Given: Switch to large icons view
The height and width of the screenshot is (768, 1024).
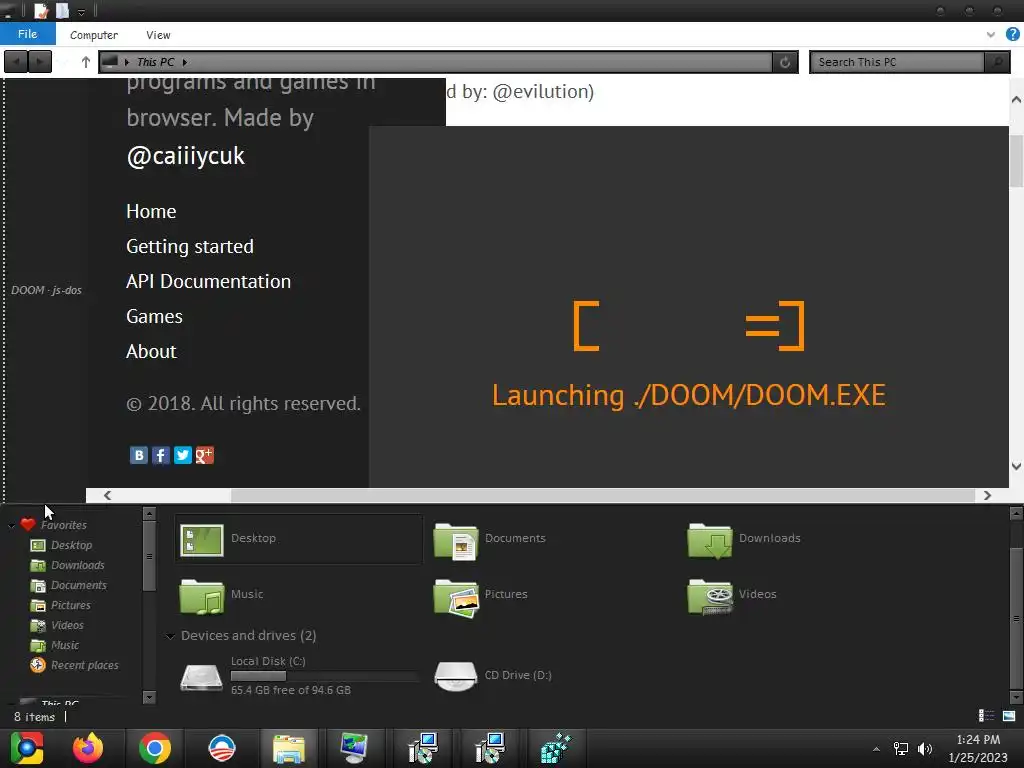Looking at the screenshot, I should pos(1009,716).
